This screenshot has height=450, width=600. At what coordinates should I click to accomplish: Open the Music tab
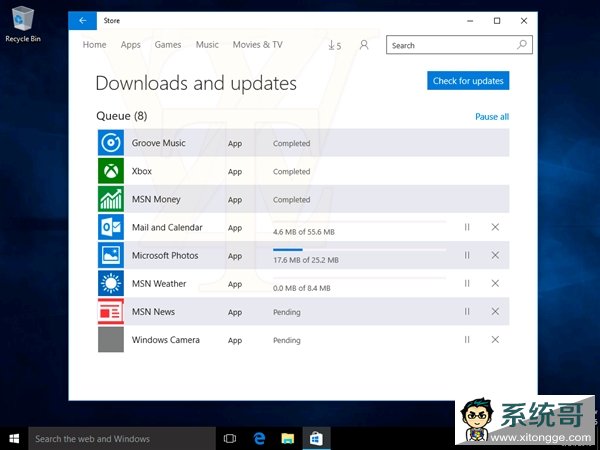pos(207,45)
